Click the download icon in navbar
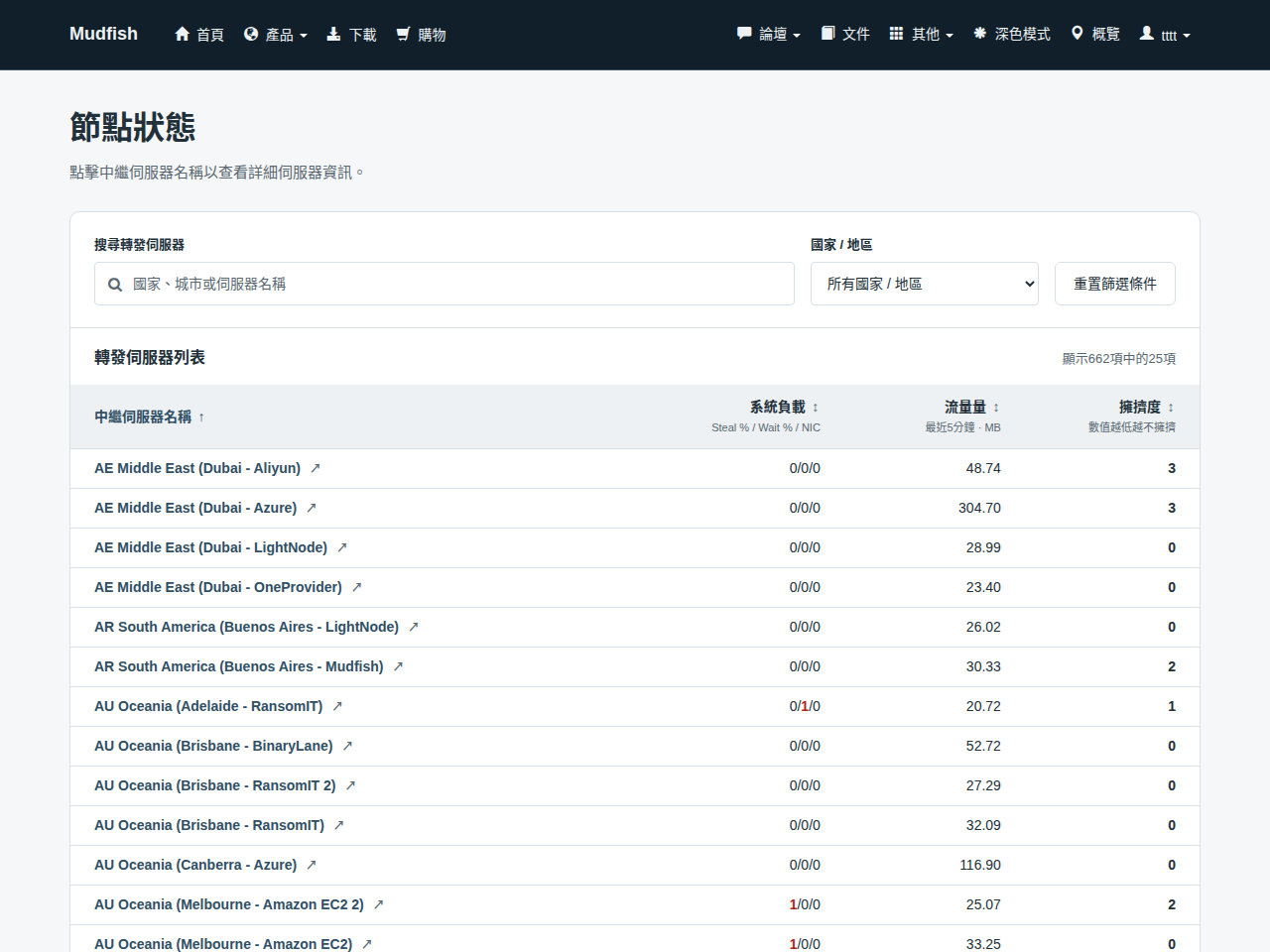 [x=333, y=34]
